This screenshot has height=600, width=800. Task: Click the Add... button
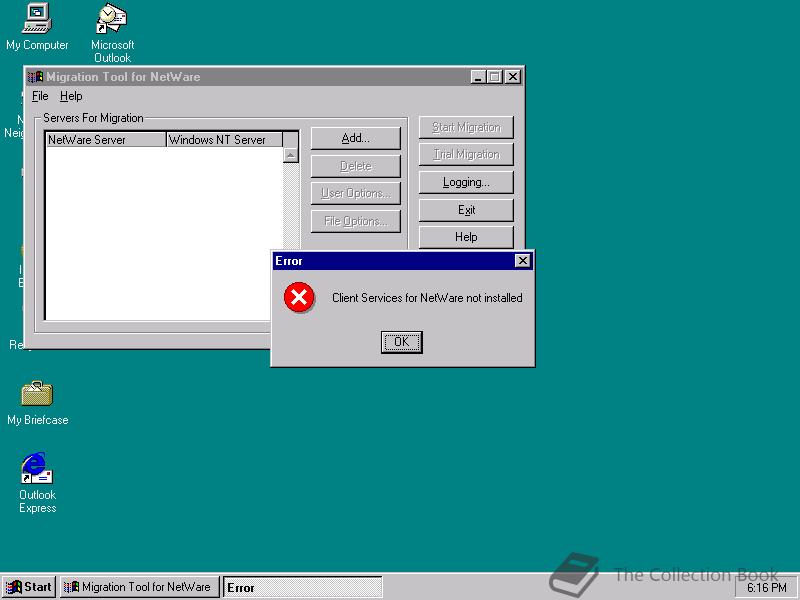pyautogui.click(x=356, y=138)
